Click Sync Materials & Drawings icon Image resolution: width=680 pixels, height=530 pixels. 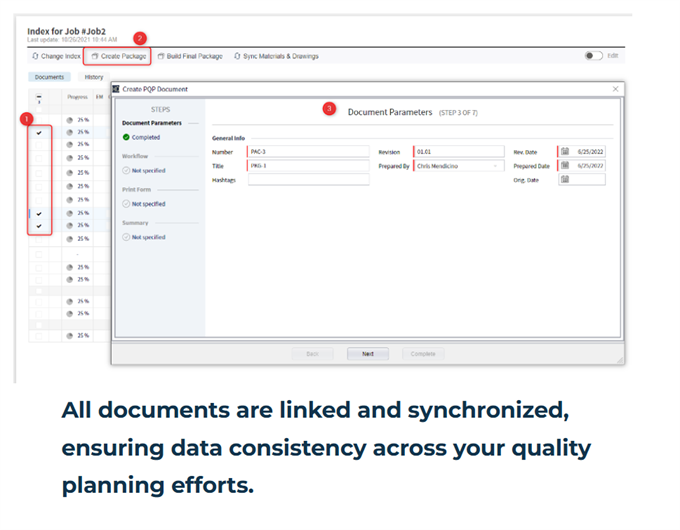point(237,57)
